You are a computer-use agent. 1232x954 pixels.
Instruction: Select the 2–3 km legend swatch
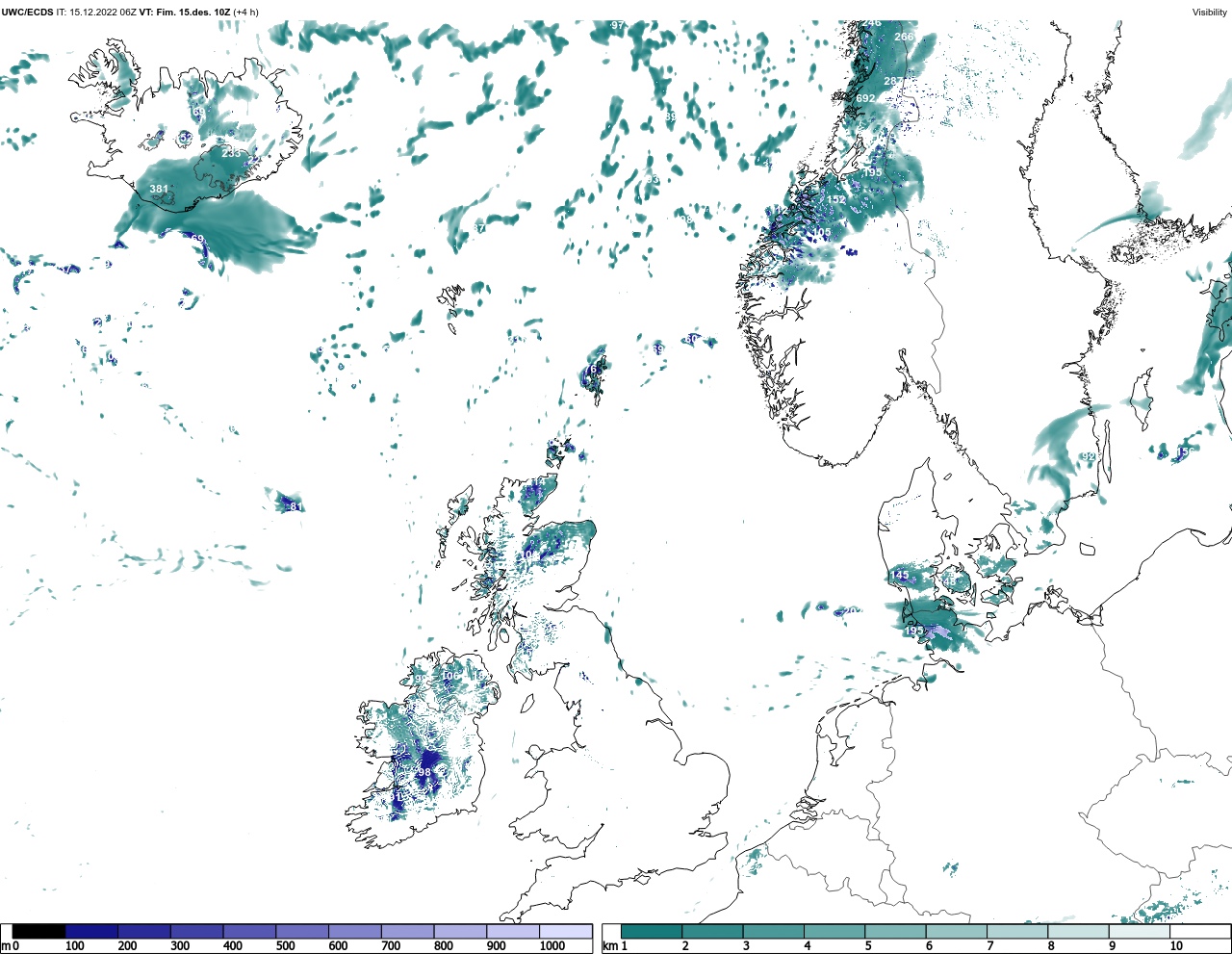click(x=712, y=931)
